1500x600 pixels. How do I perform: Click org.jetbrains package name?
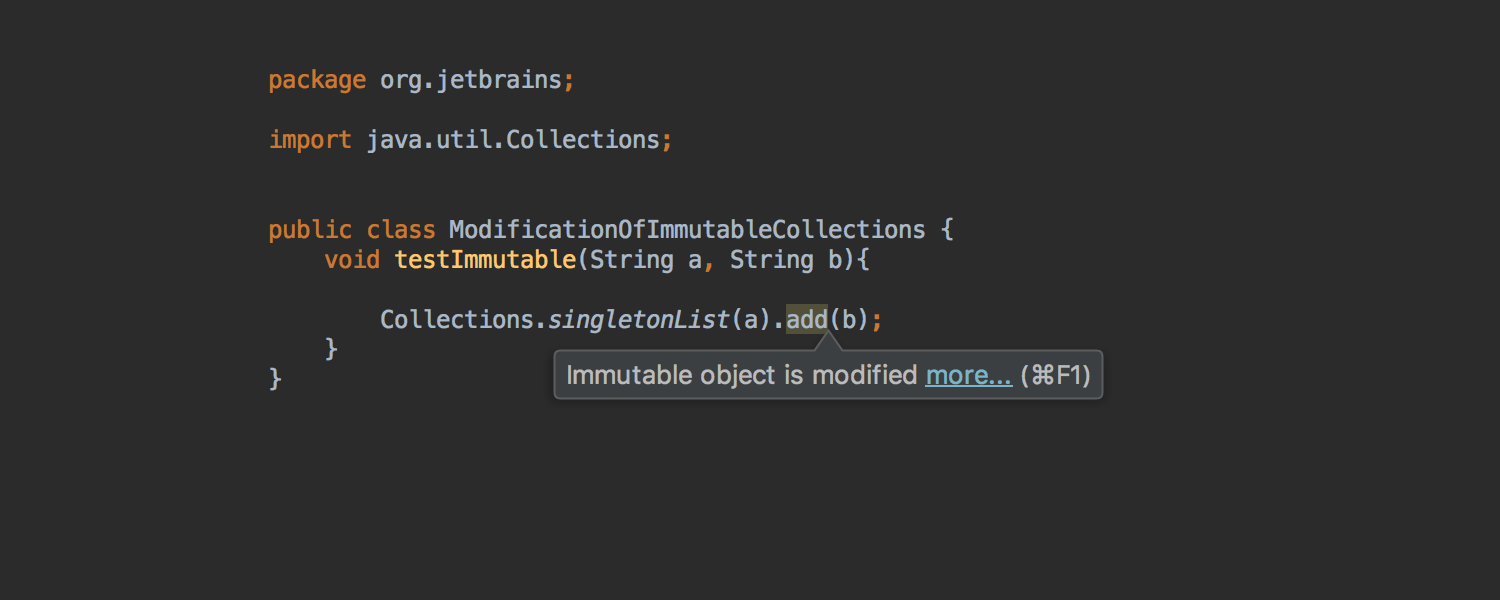click(x=471, y=80)
